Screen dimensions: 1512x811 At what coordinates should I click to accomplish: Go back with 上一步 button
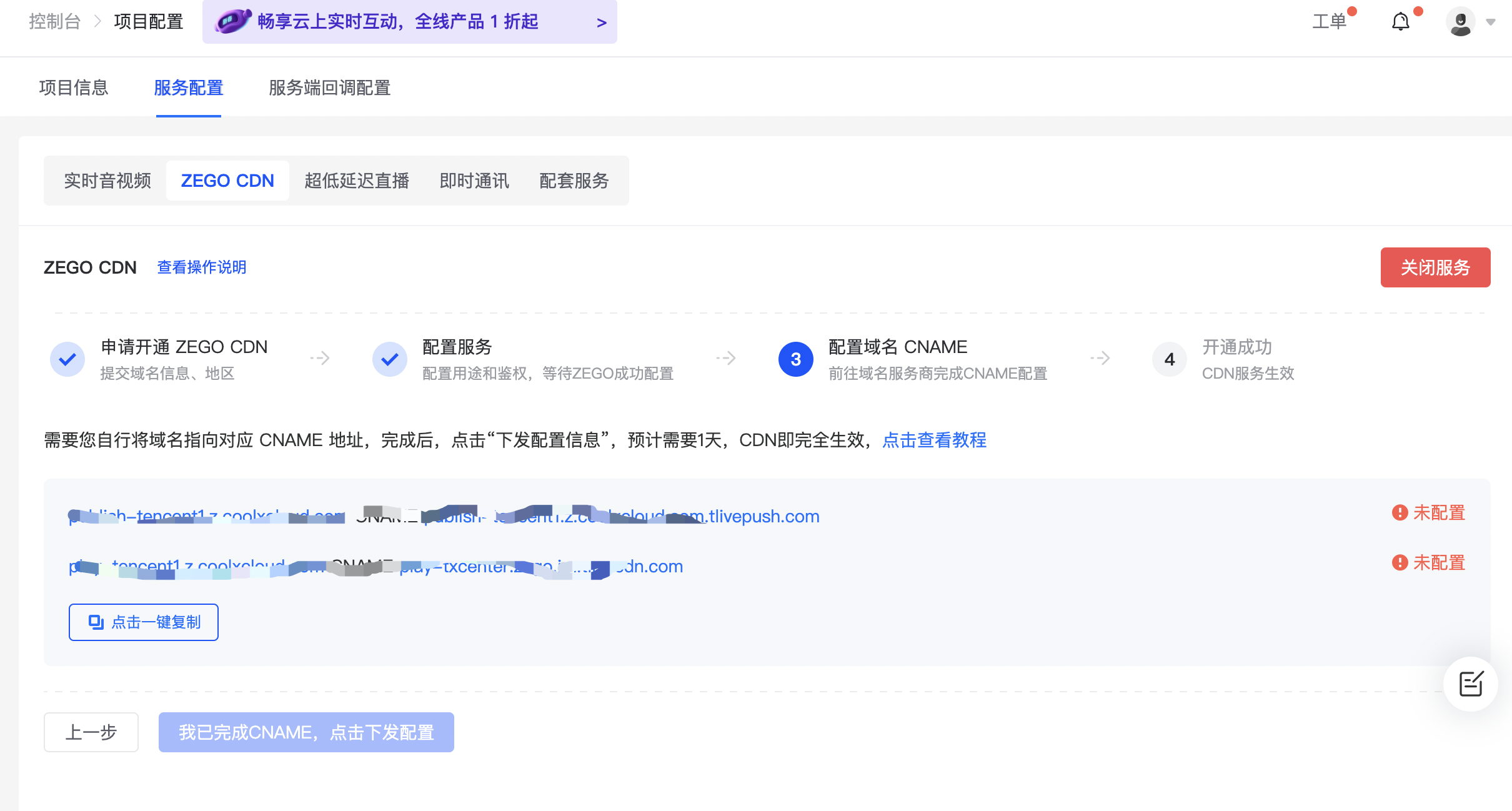pos(91,732)
